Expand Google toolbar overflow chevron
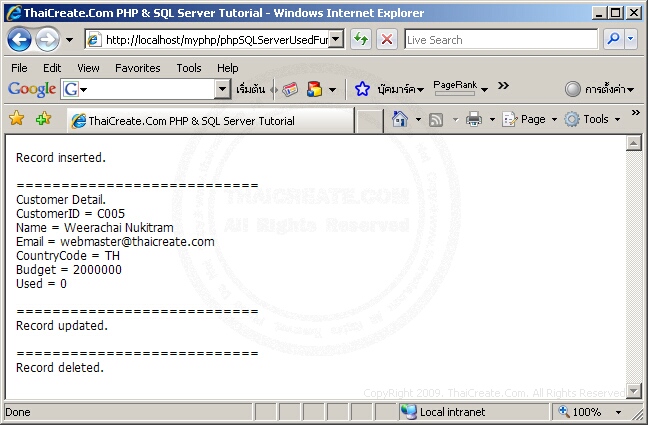 (503, 86)
